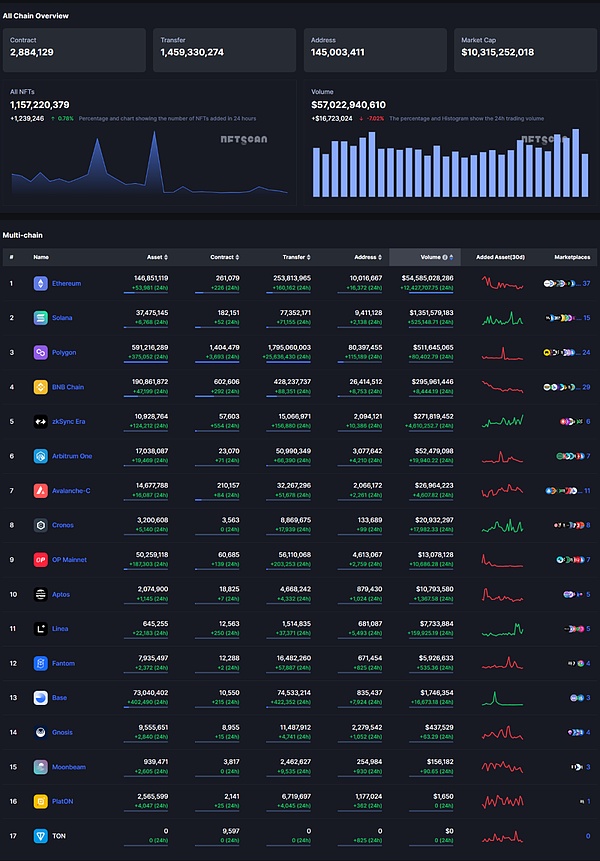Click the Market Cap overview card
Image resolution: width=600 pixels, height=861 pixels.
coord(523,49)
